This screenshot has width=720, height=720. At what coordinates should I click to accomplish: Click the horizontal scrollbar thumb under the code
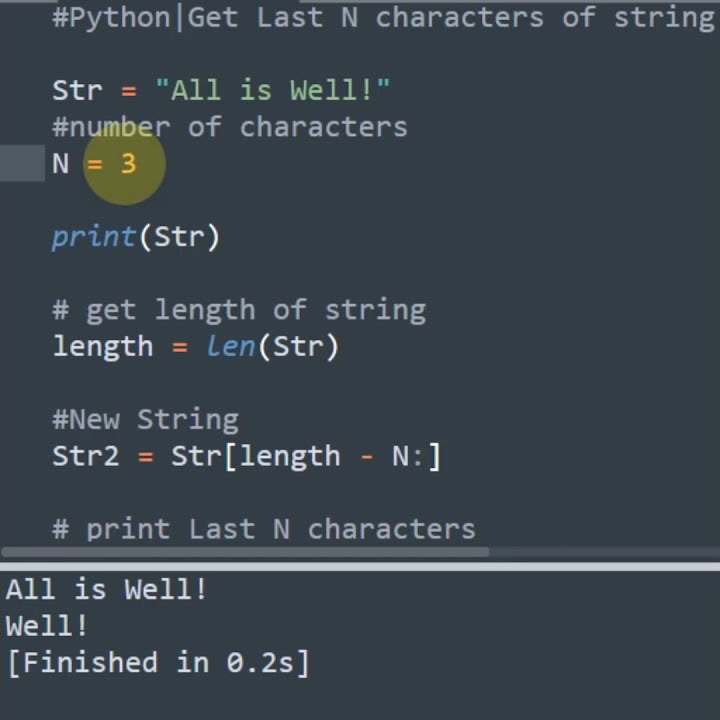[x=244, y=552]
